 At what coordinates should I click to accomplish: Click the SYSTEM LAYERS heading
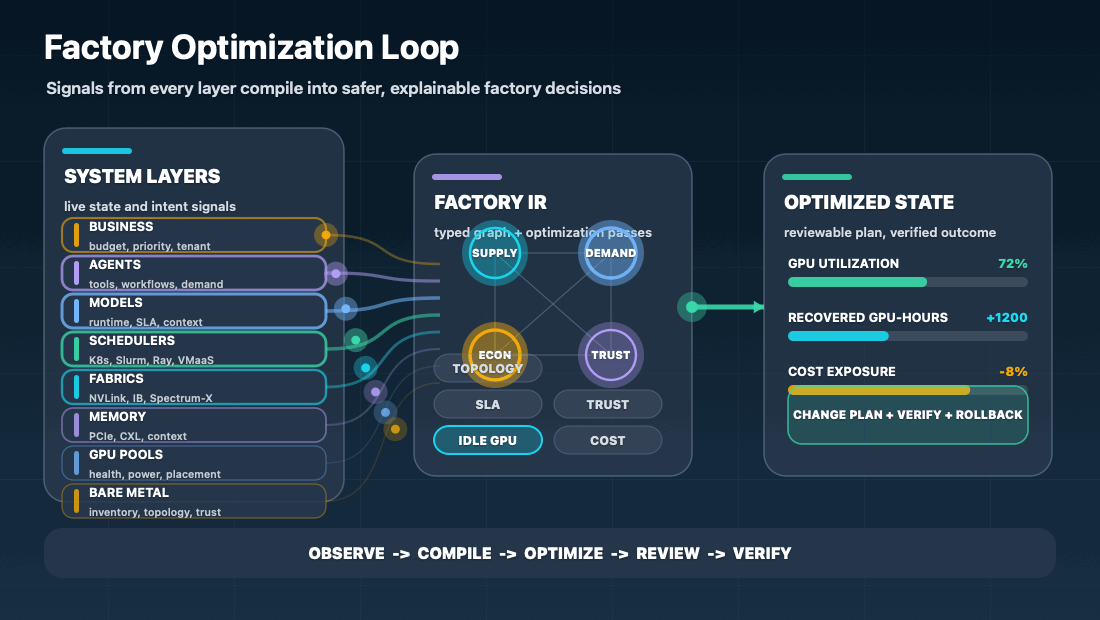coord(142,176)
